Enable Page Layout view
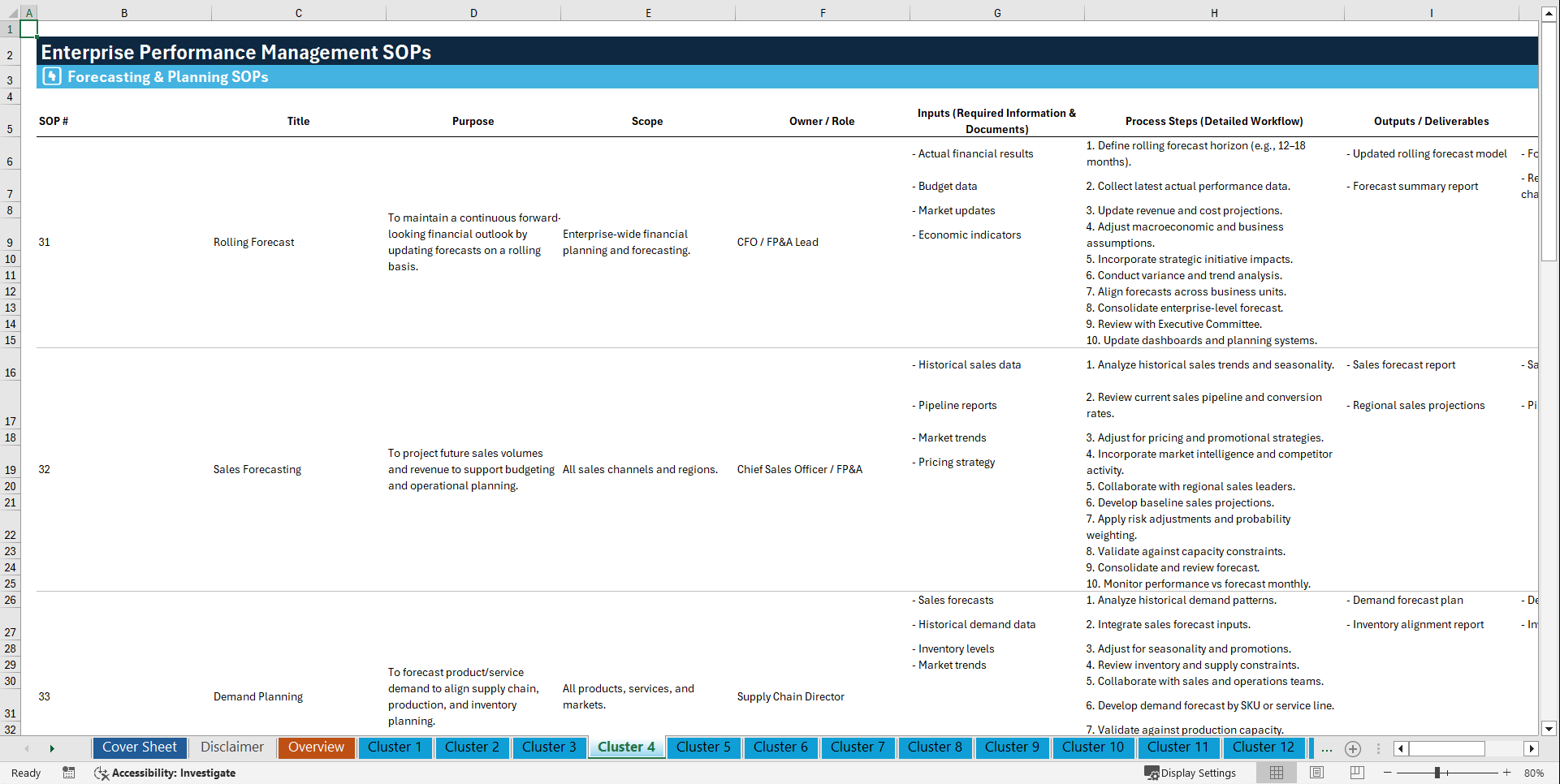This screenshot has height=784, width=1560. pyautogui.click(x=1316, y=773)
